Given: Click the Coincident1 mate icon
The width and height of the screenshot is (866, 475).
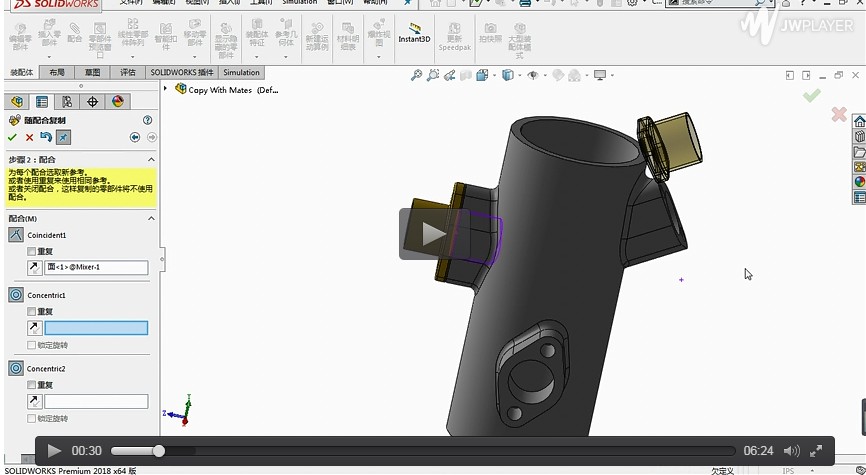Looking at the screenshot, I should [x=16, y=235].
